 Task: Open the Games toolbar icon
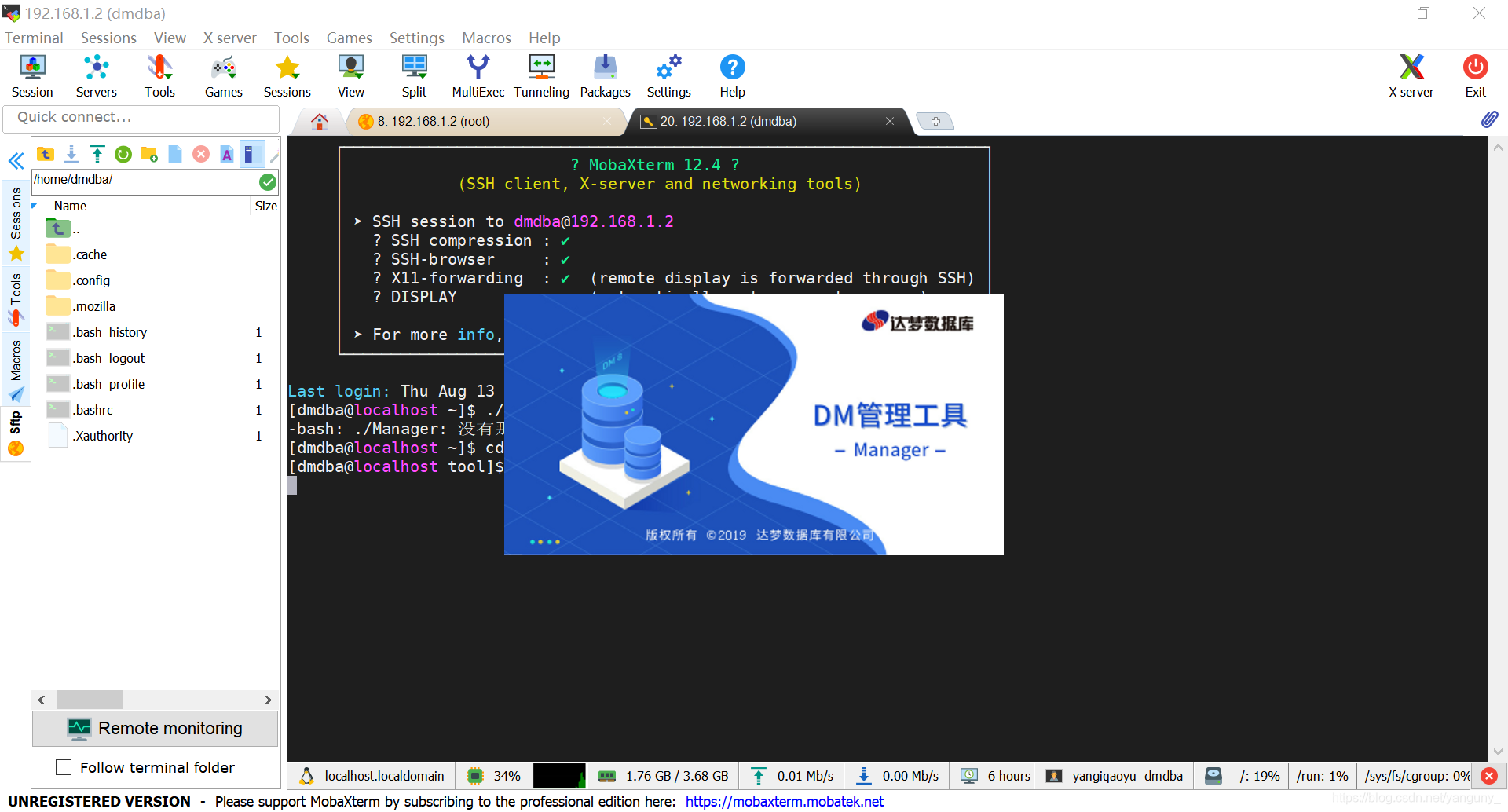(x=224, y=76)
